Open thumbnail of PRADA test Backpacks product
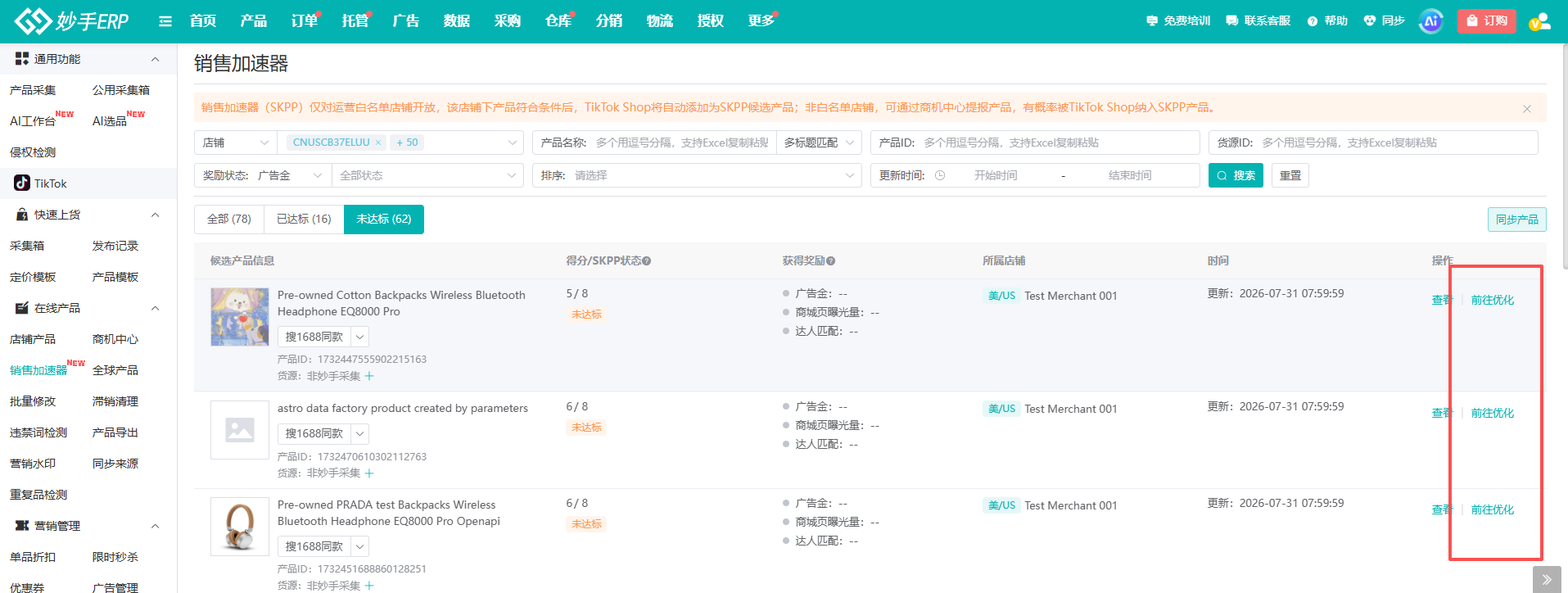The width and height of the screenshot is (1568, 593). [x=240, y=527]
